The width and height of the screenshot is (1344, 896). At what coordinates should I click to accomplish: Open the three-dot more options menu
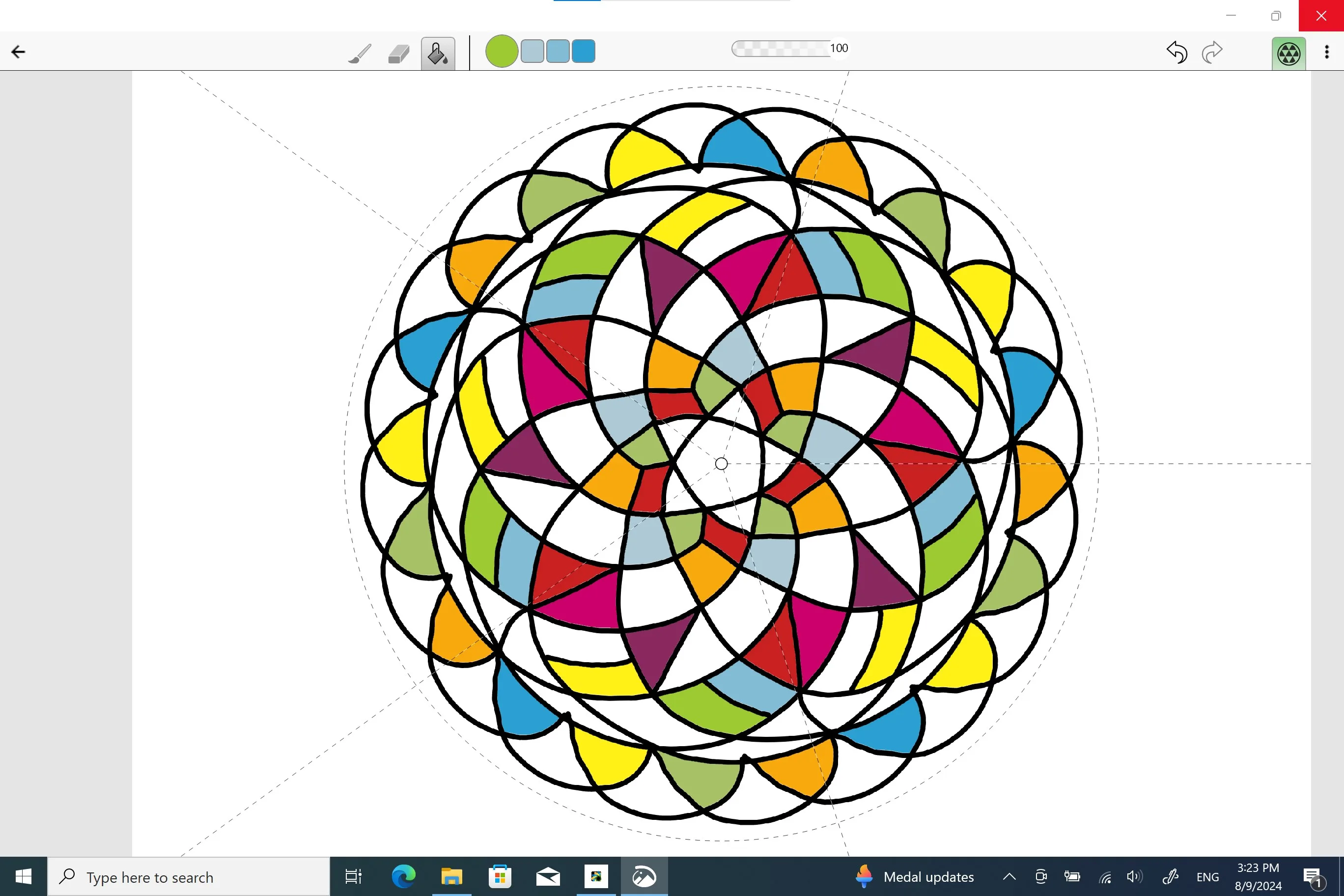point(1327,53)
